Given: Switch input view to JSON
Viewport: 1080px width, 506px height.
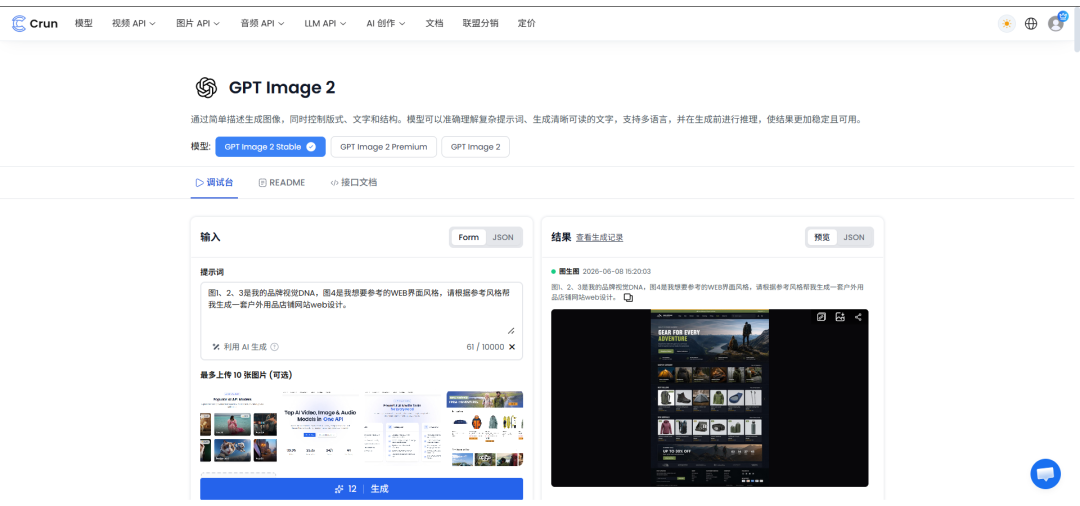Looking at the screenshot, I should 503,238.
